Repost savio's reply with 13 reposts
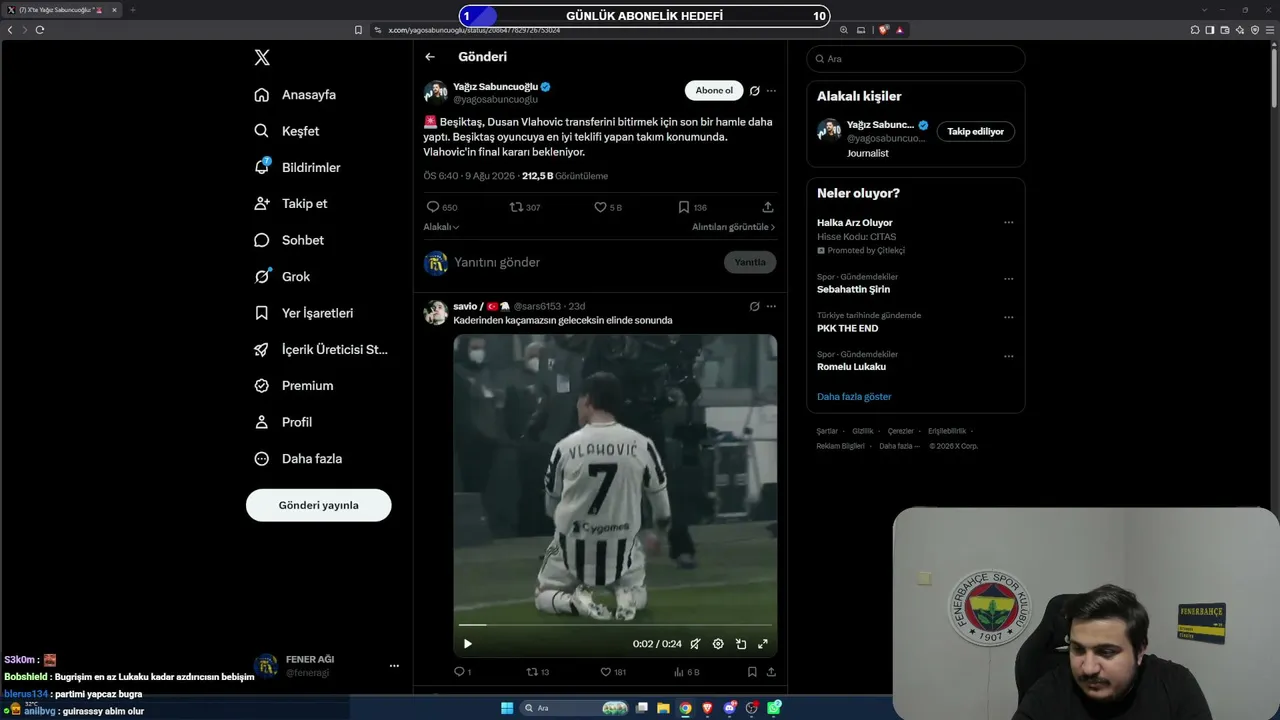 pyautogui.click(x=532, y=672)
